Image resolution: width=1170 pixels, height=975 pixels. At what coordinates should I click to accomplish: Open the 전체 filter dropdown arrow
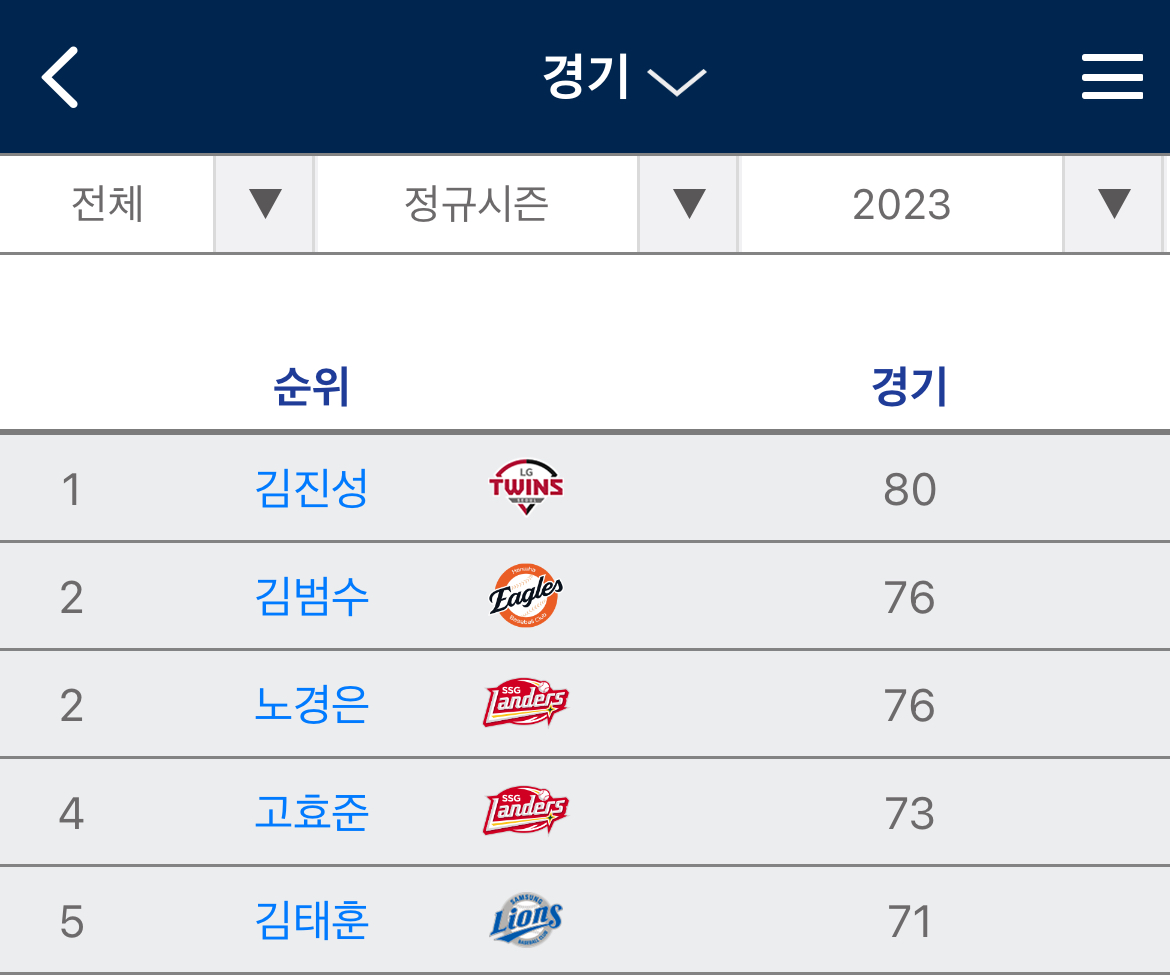(x=265, y=204)
